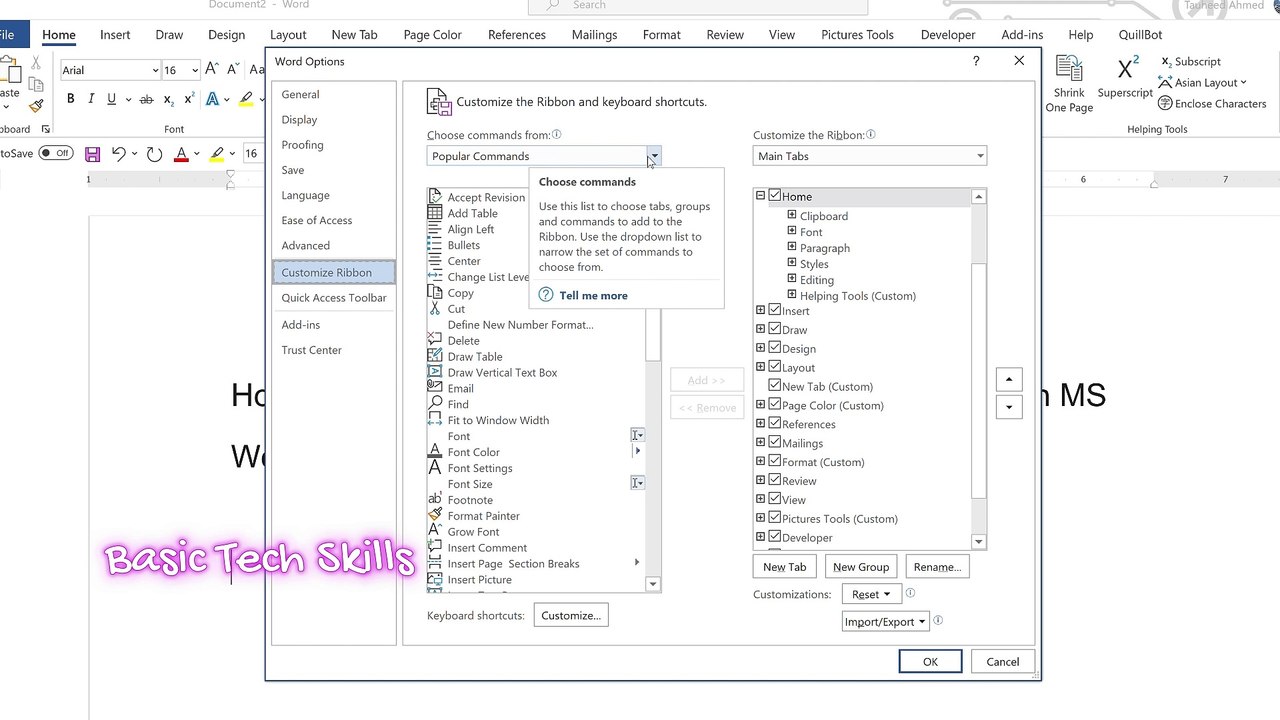
Task: Click the Format Painter brush in Clipboard group
Action: [36, 106]
